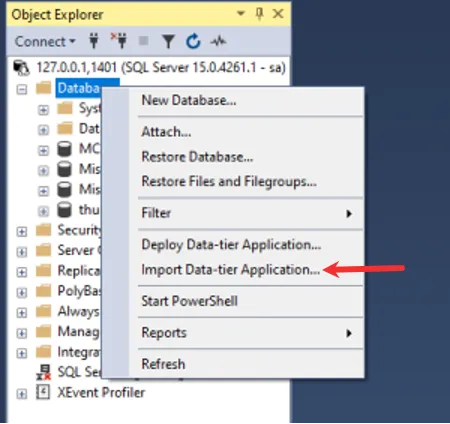The width and height of the screenshot is (450, 424).
Task: Open the Object Explorer window position dropdown arrow
Action: [x=241, y=14]
